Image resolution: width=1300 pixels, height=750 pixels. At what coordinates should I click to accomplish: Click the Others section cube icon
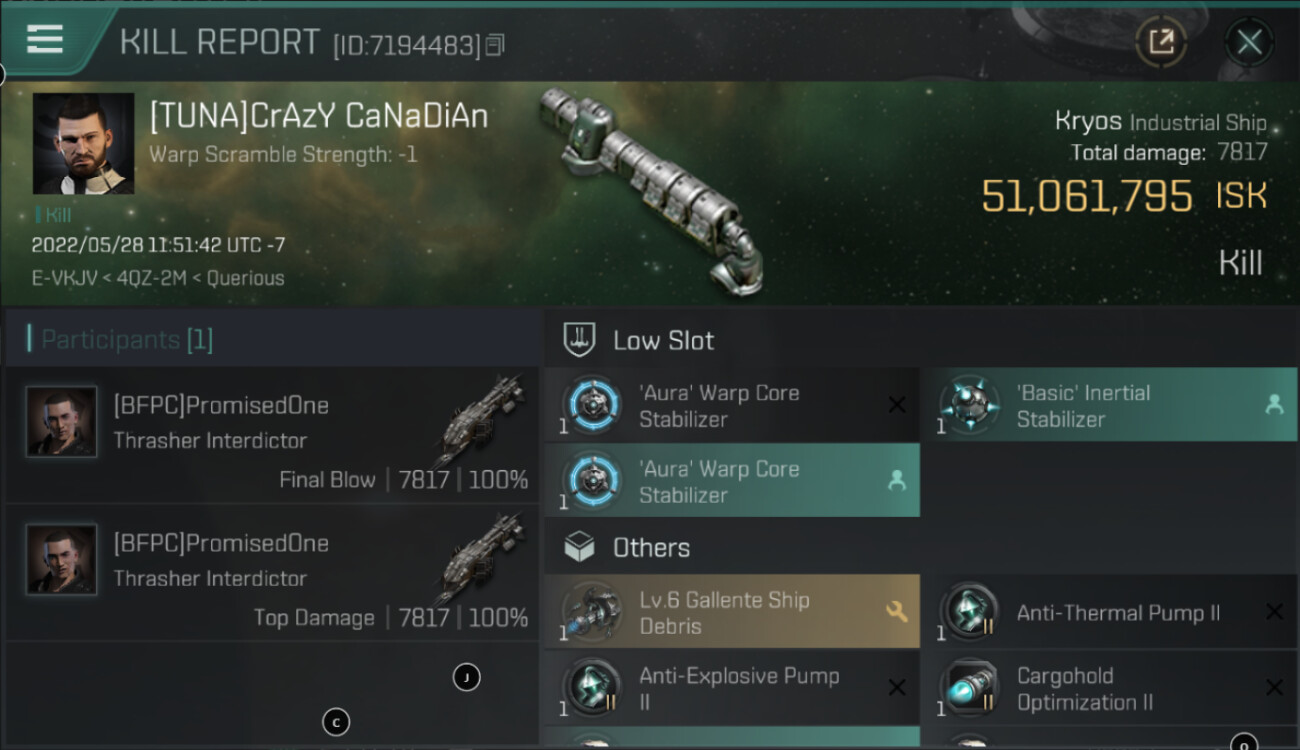coord(581,547)
